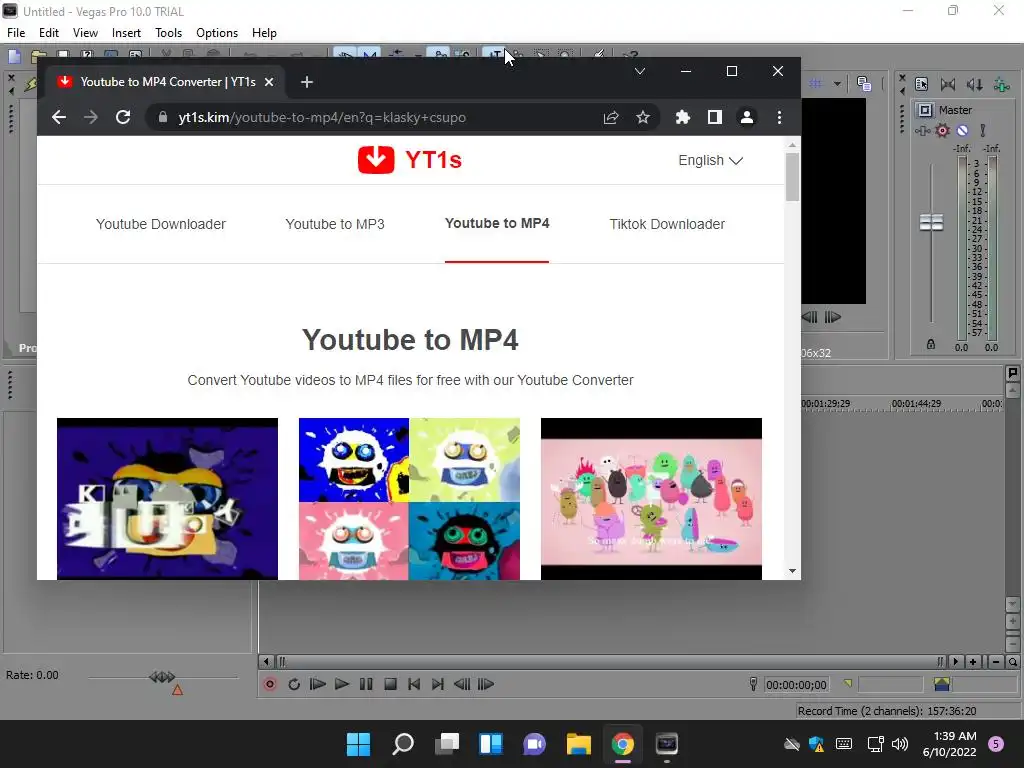Click Downmix Output icon in Vegas mixer
Viewport: 1024px width, 768px height.
(x=948, y=84)
